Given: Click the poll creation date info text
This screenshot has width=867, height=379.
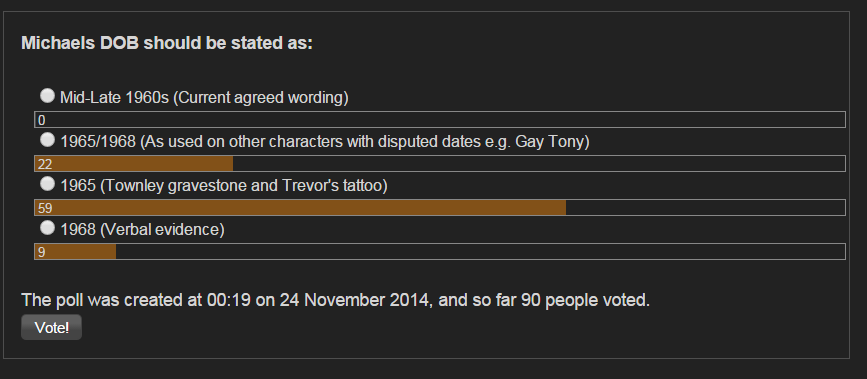Looking at the screenshot, I should pos(336,300).
